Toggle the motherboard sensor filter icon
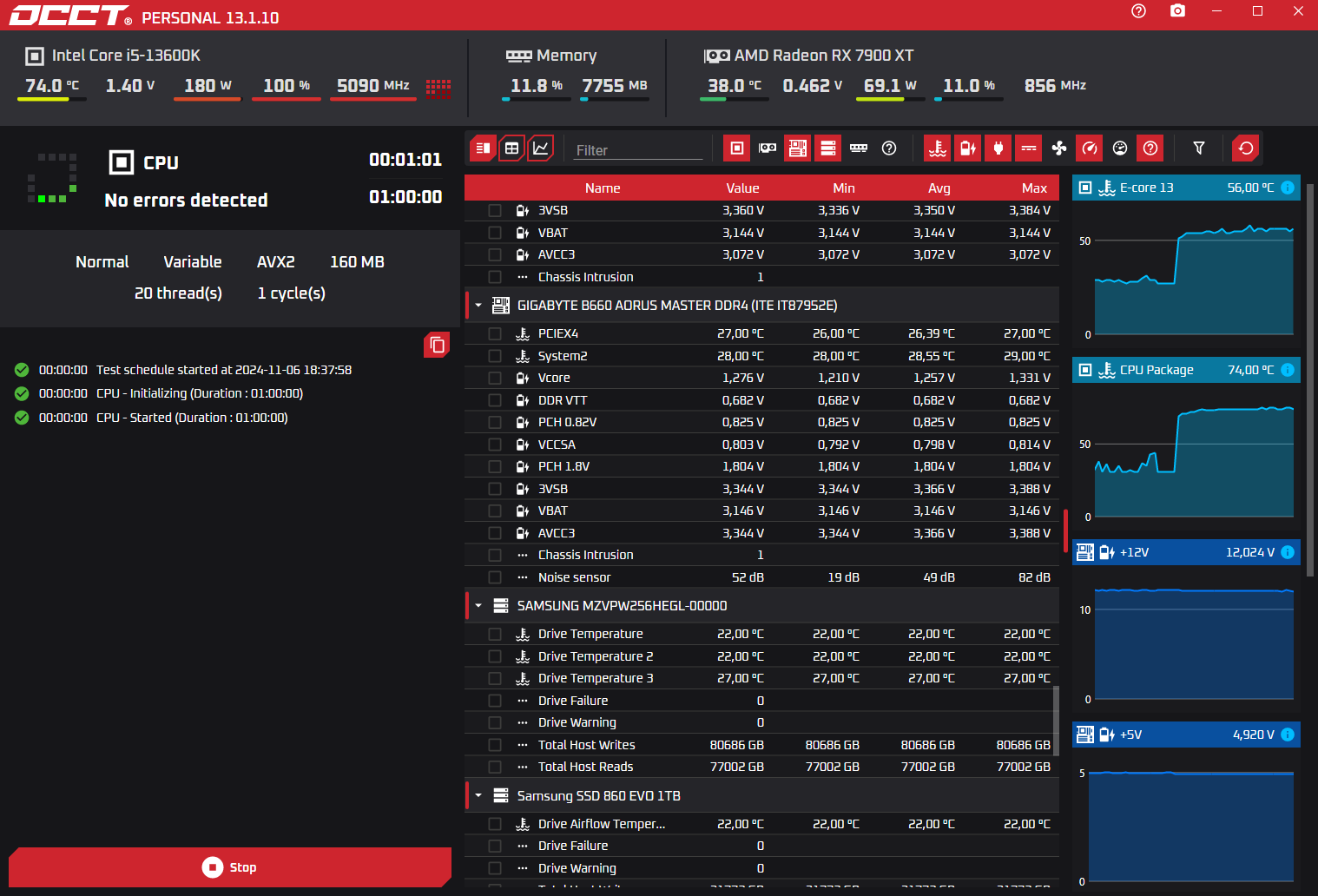The image size is (1318, 896). [x=797, y=148]
